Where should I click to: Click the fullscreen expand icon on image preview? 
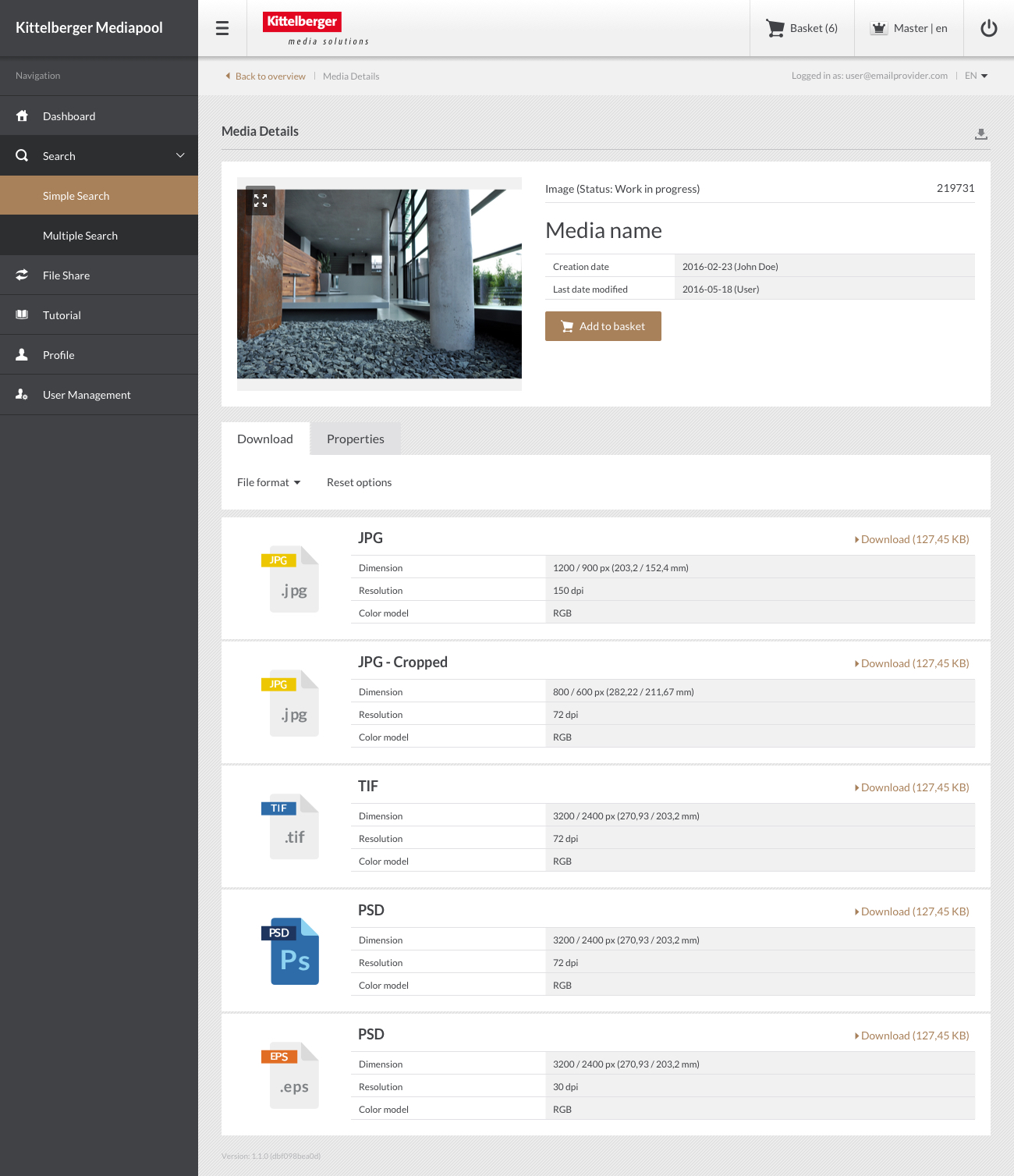pyautogui.click(x=261, y=201)
